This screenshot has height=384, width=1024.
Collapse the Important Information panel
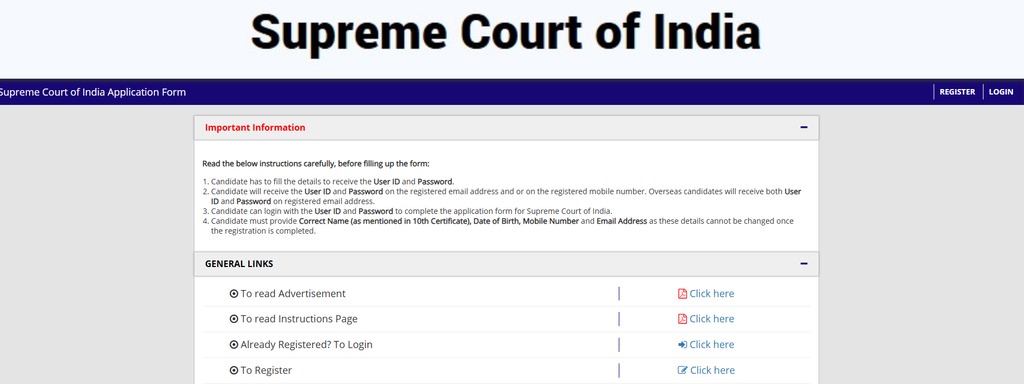pyautogui.click(x=804, y=127)
